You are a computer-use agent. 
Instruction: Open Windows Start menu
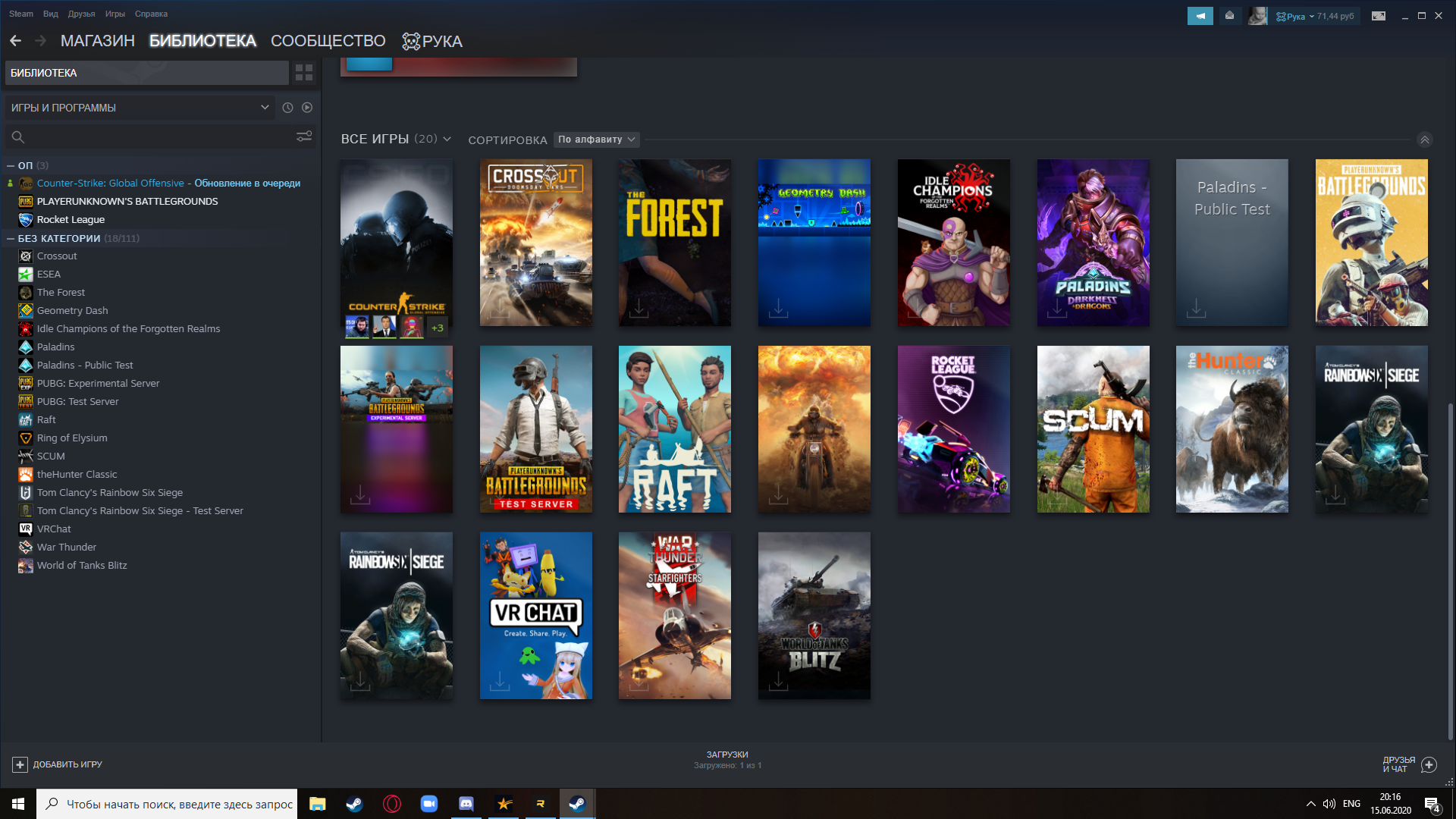point(18,804)
